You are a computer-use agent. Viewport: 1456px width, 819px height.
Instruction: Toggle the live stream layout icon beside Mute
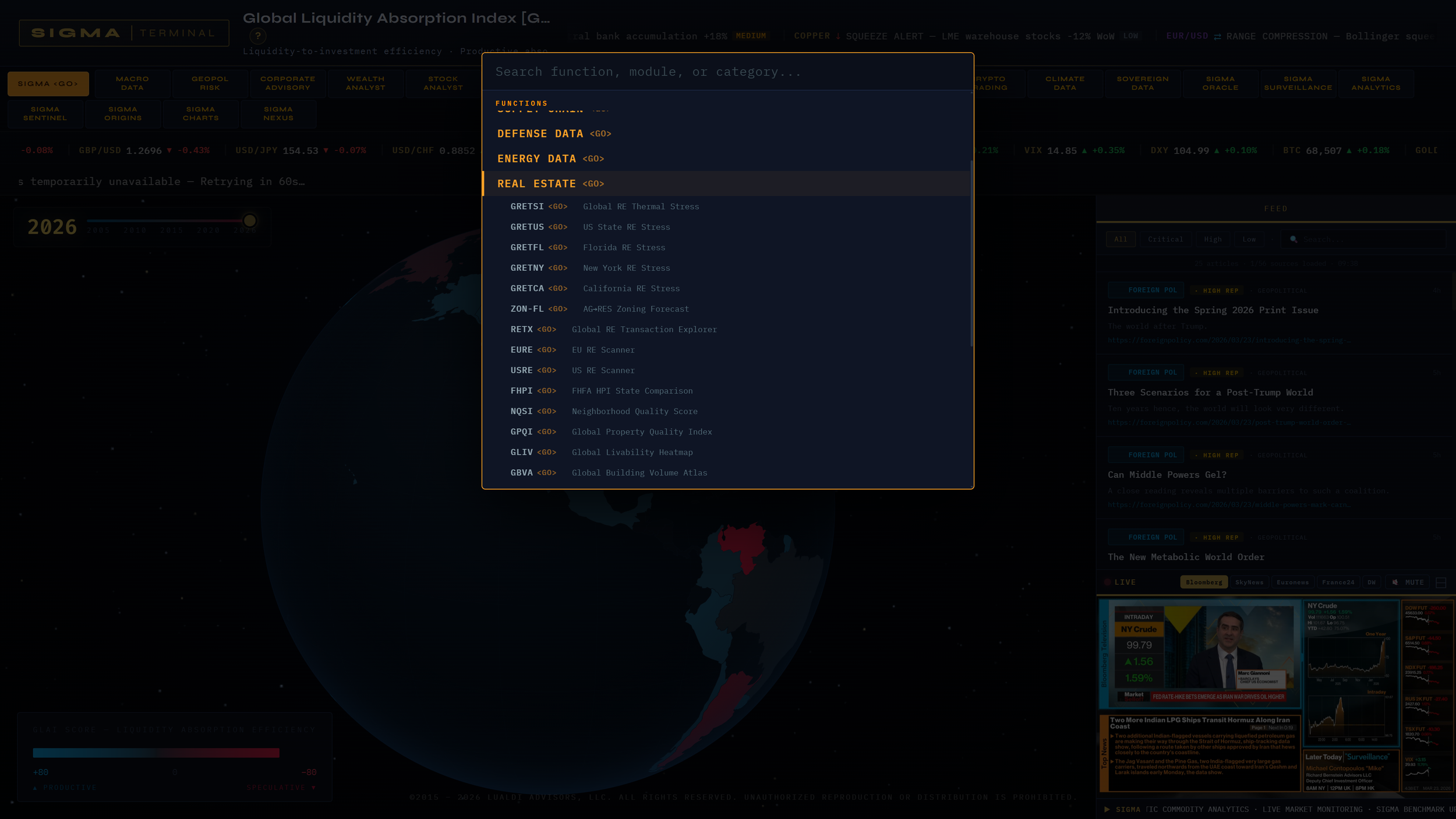1441,583
